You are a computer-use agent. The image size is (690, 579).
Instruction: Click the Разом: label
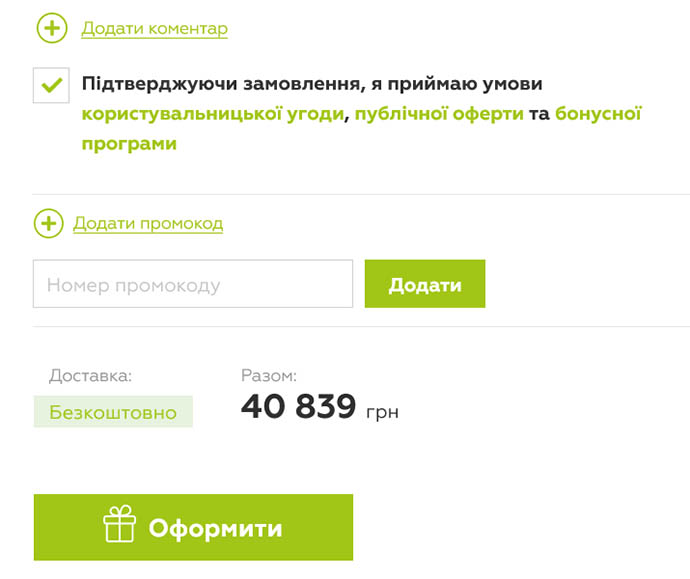(269, 376)
